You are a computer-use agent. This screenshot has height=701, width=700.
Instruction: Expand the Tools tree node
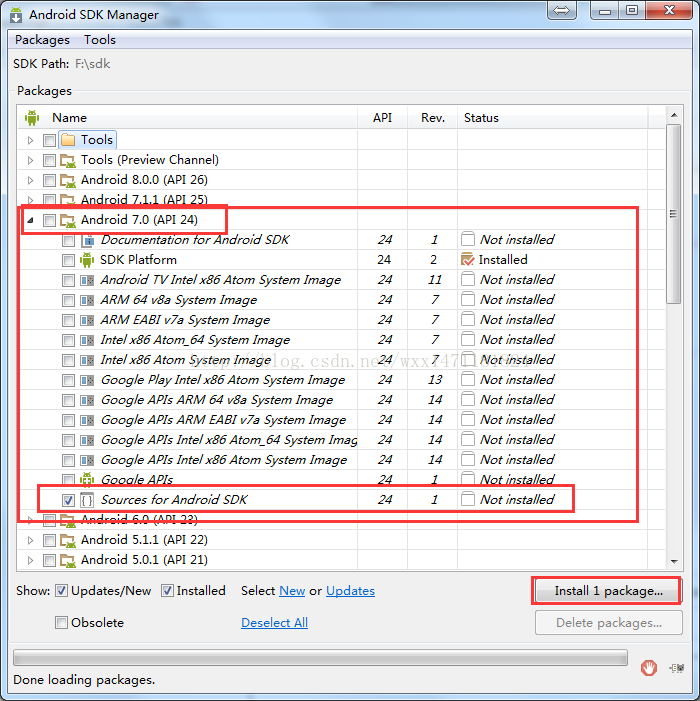click(x=30, y=140)
